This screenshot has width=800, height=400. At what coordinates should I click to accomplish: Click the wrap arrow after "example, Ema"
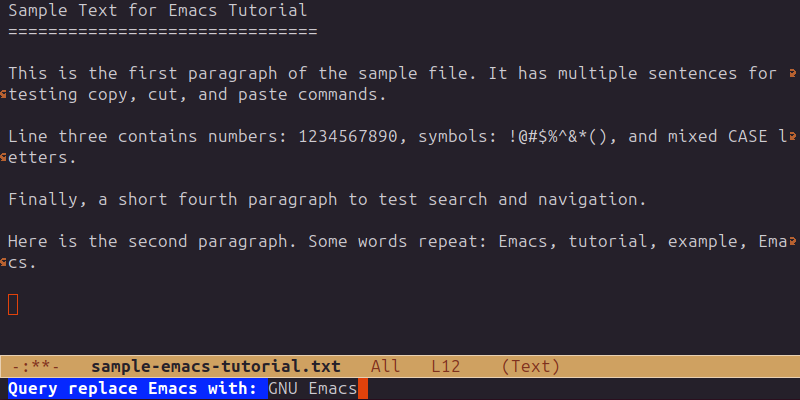click(x=793, y=241)
